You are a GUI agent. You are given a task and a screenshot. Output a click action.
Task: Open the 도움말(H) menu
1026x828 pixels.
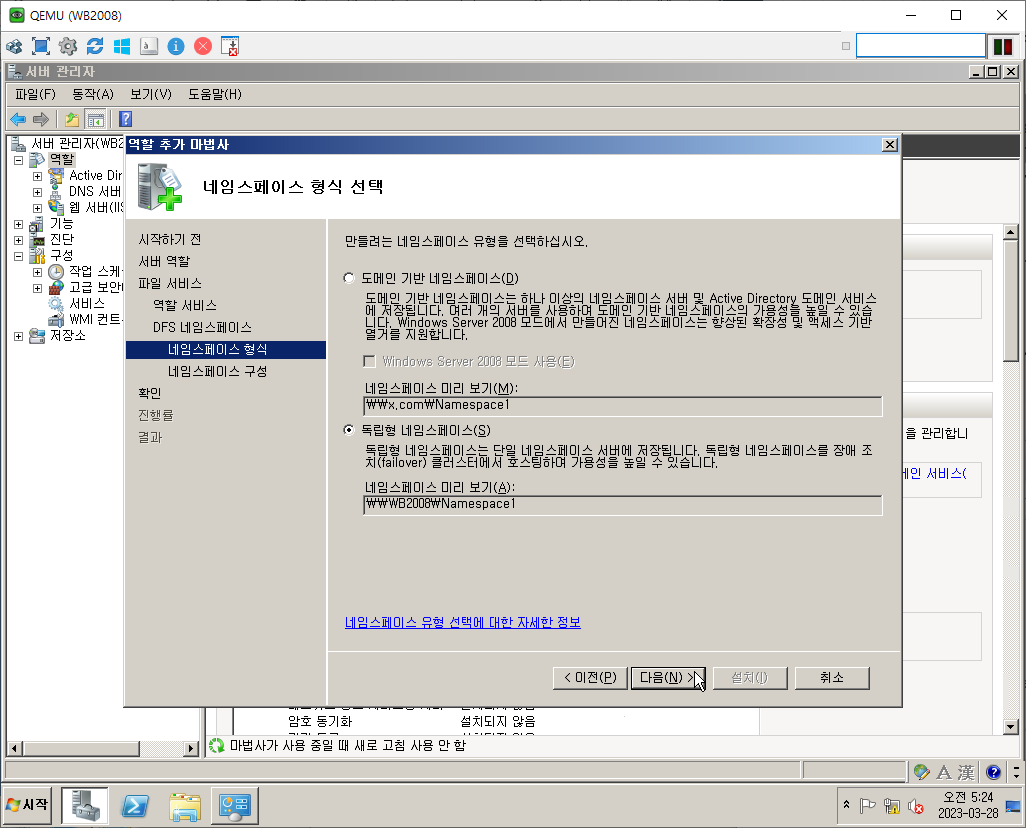click(215, 94)
